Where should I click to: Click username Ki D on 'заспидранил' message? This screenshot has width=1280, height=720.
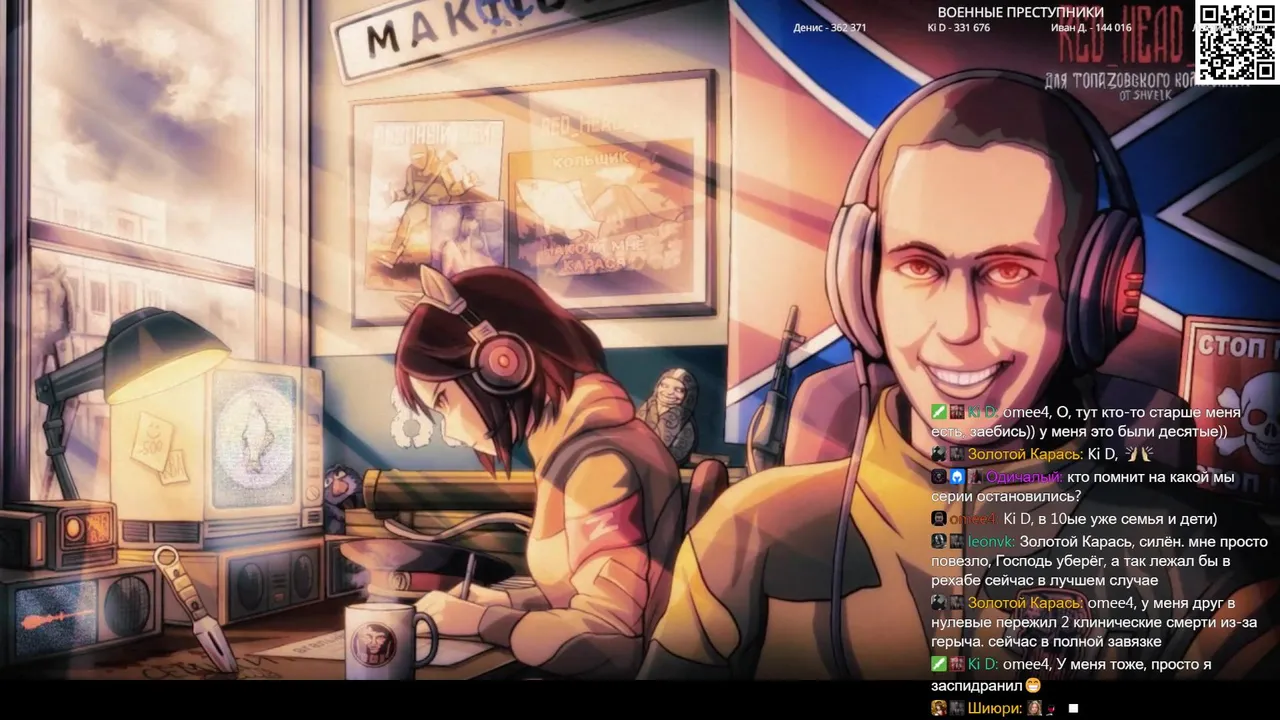tap(982, 664)
